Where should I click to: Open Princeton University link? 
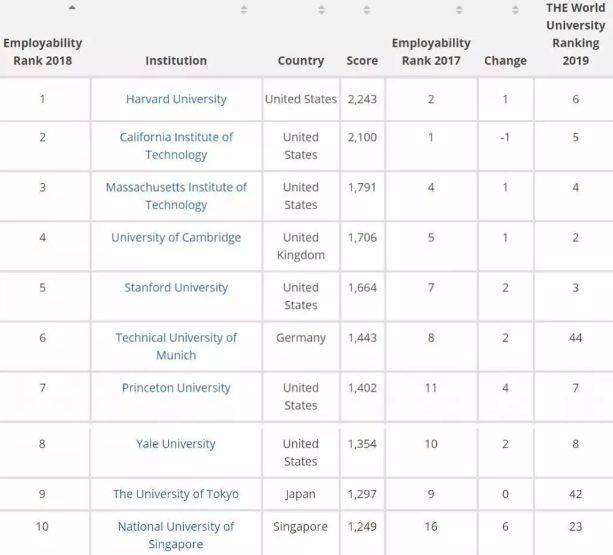coord(176,387)
